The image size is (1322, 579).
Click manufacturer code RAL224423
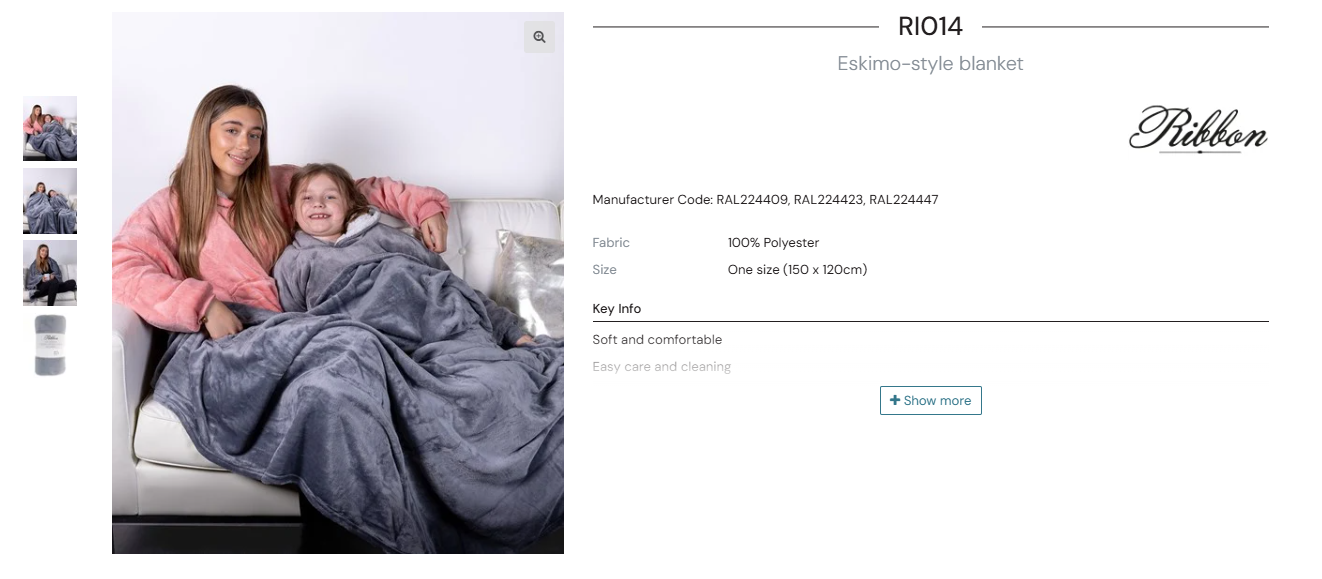(x=829, y=200)
